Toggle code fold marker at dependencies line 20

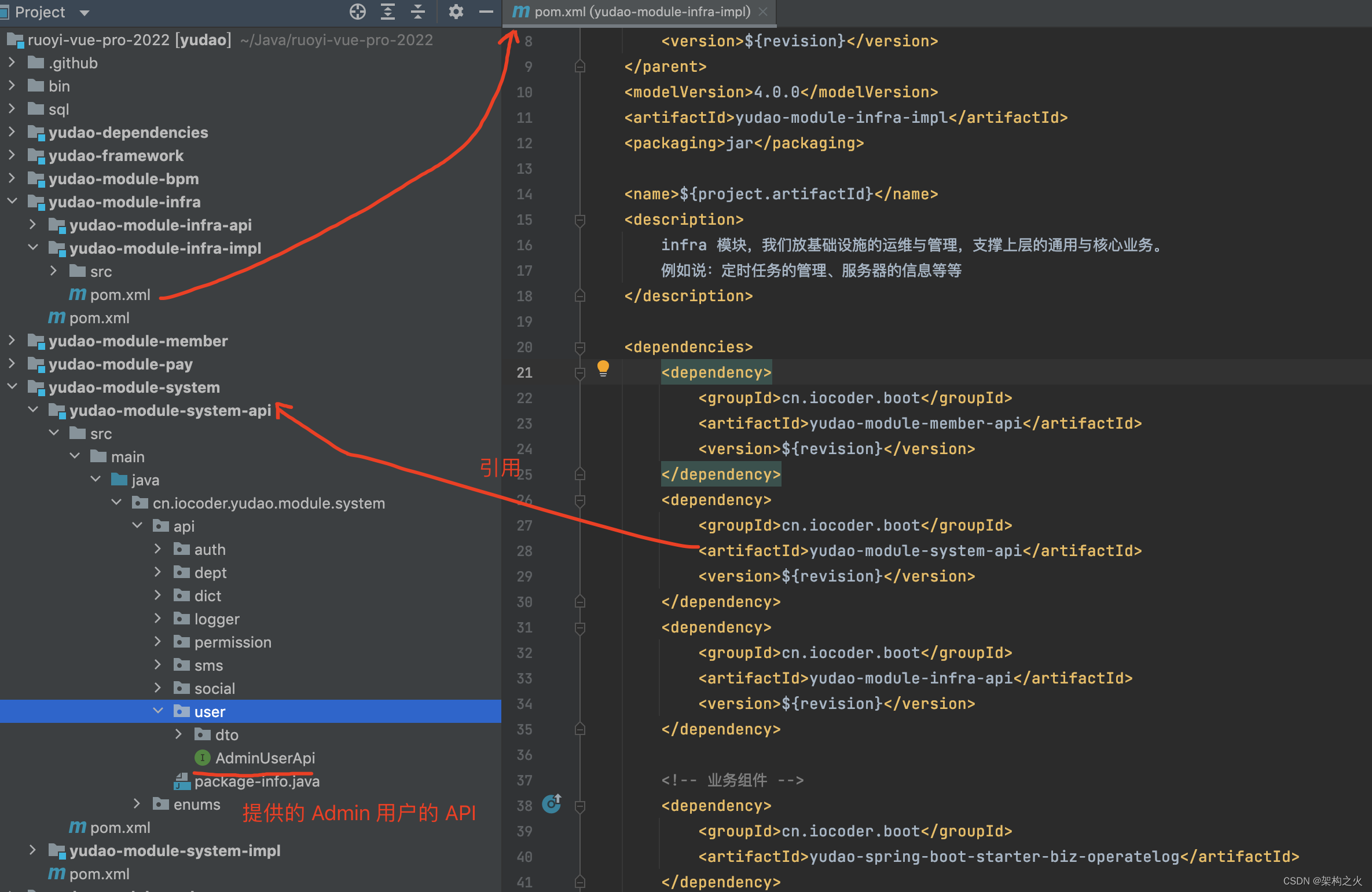(x=579, y=348)
